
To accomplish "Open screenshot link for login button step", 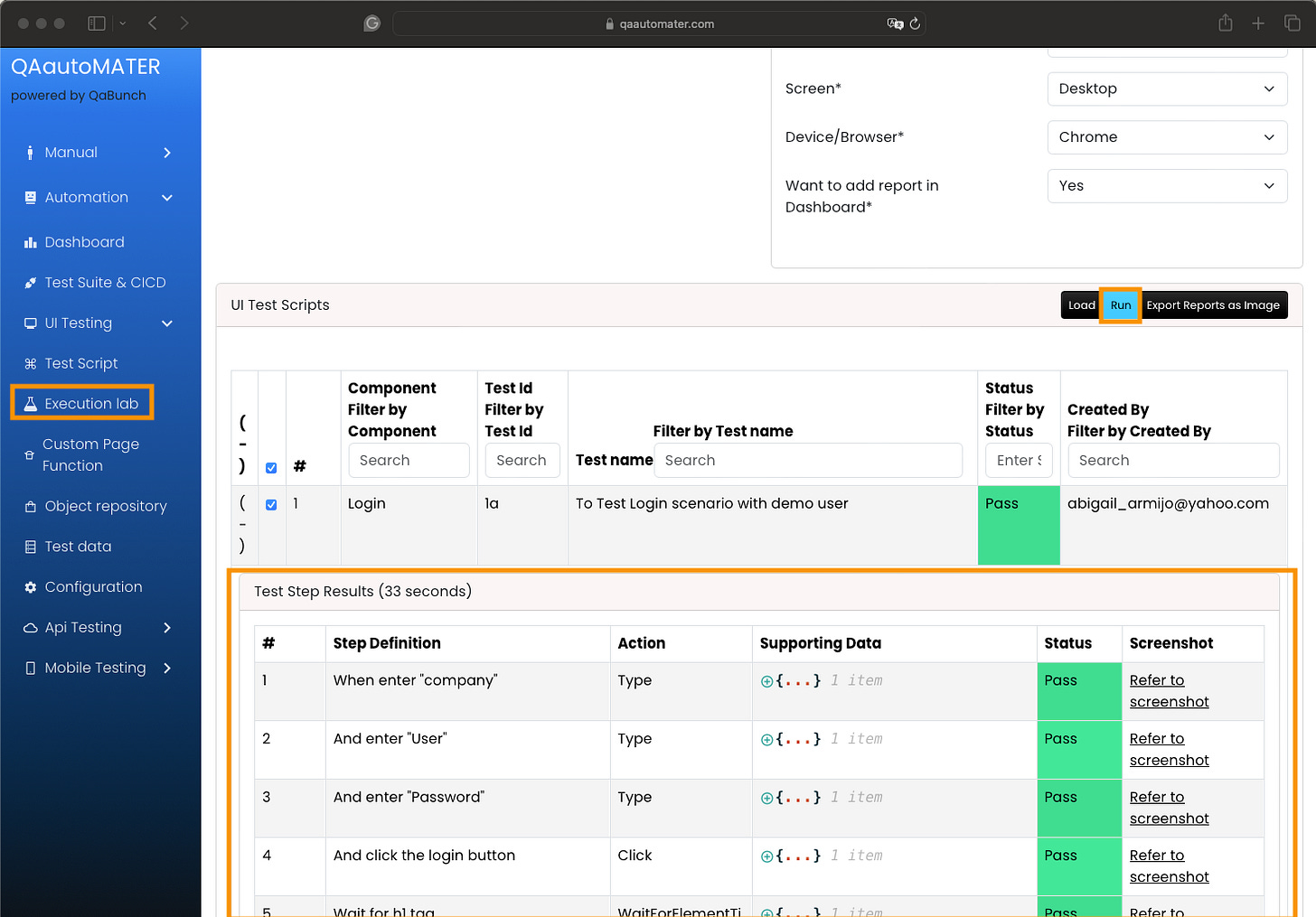I will pos(1169,866).
